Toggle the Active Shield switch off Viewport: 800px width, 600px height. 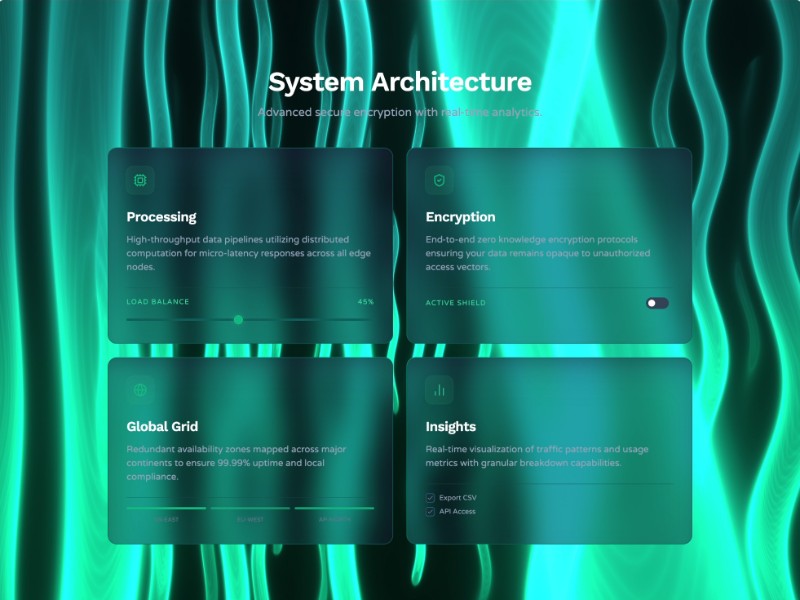(659, 302)
